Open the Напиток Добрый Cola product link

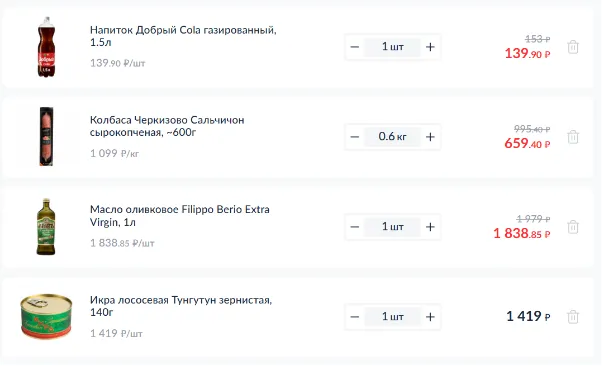(183, 36)
